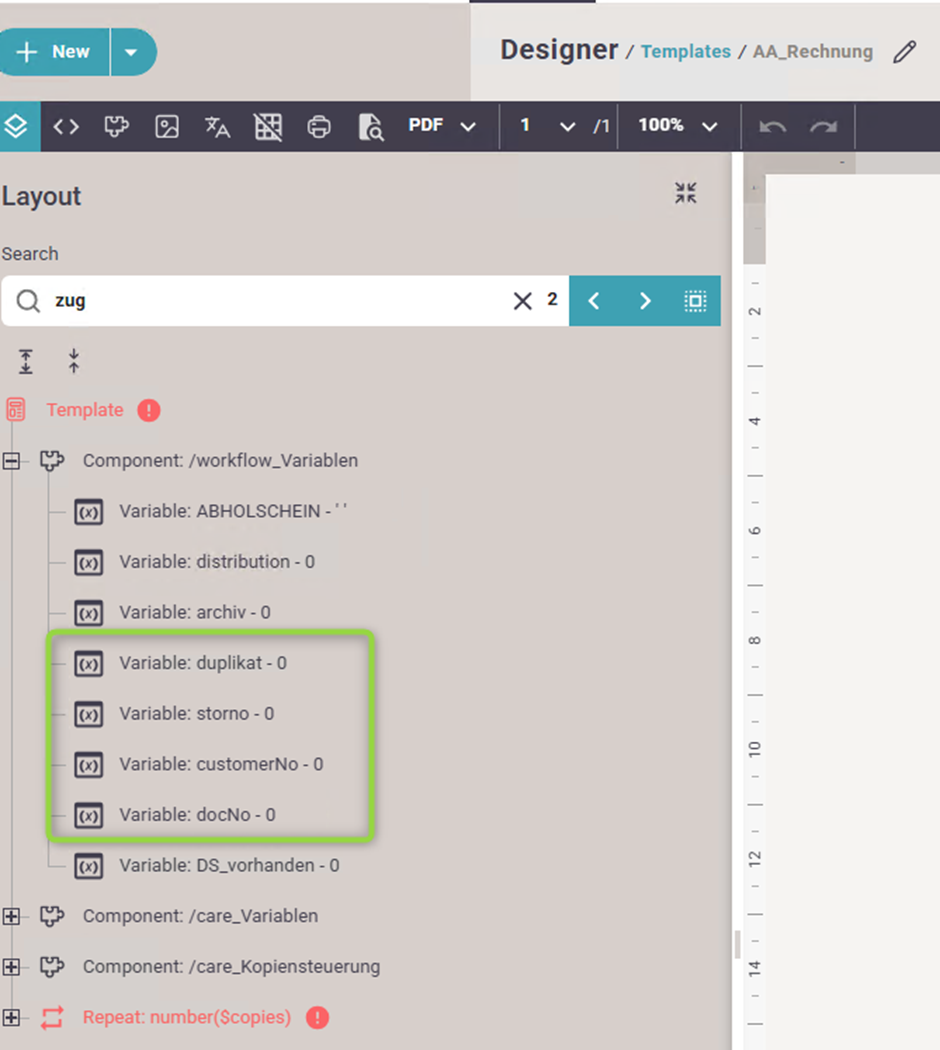The image size is (940, 1050).
Task: Click the search input field
Action: point(280,301)
